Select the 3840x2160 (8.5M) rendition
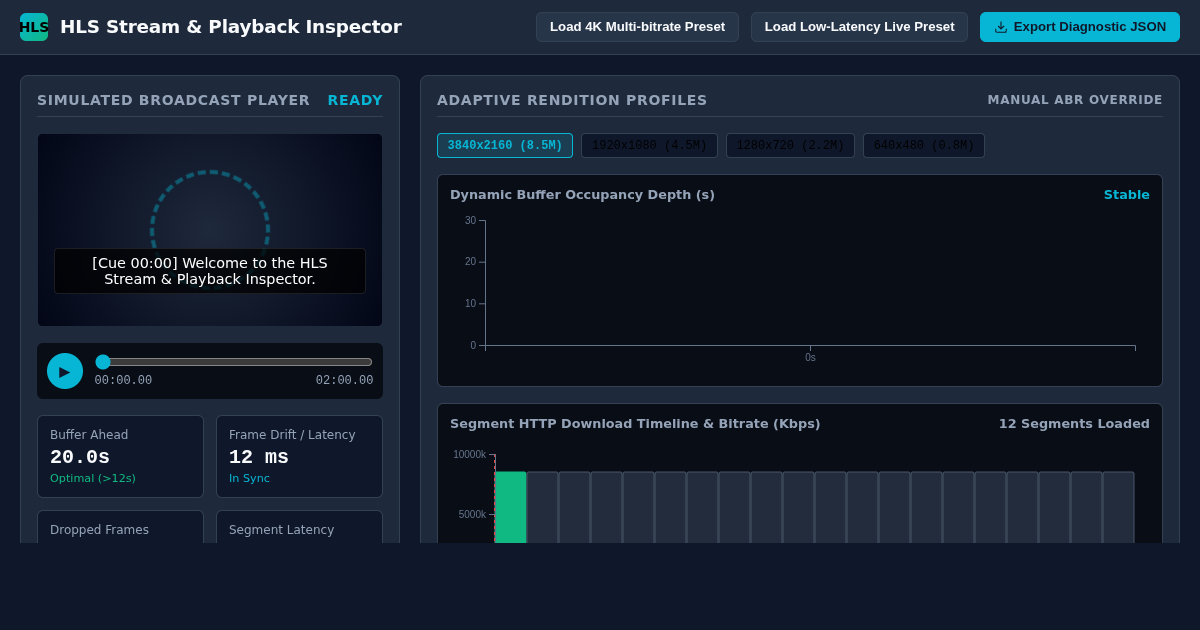The image size is (1200, 630). coord(505,146)
